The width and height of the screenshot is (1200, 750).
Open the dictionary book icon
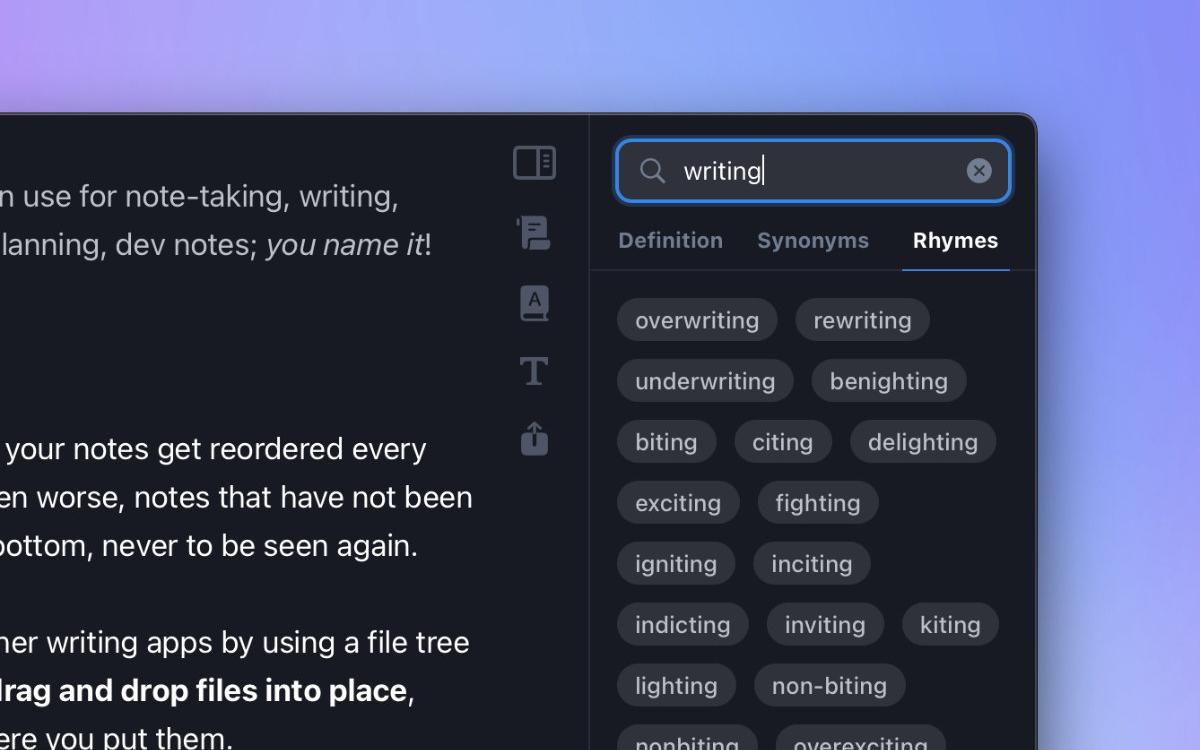coord(534,303)
